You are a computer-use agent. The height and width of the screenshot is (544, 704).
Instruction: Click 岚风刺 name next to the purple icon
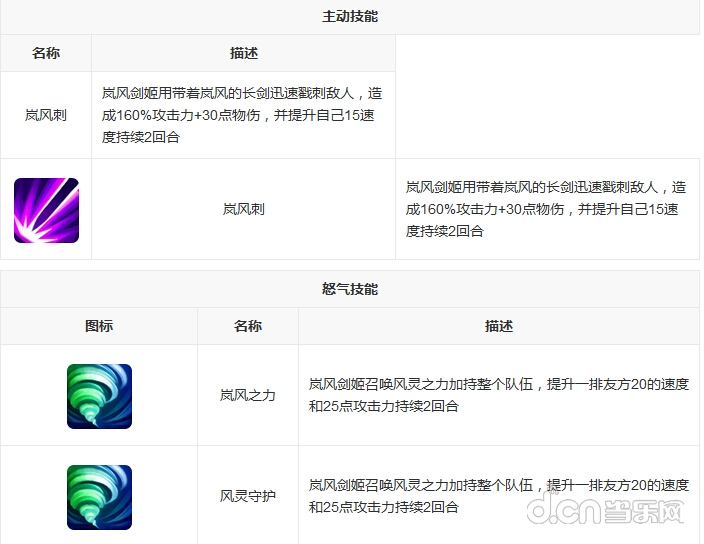pyautogui.click(x=243, y=210)
